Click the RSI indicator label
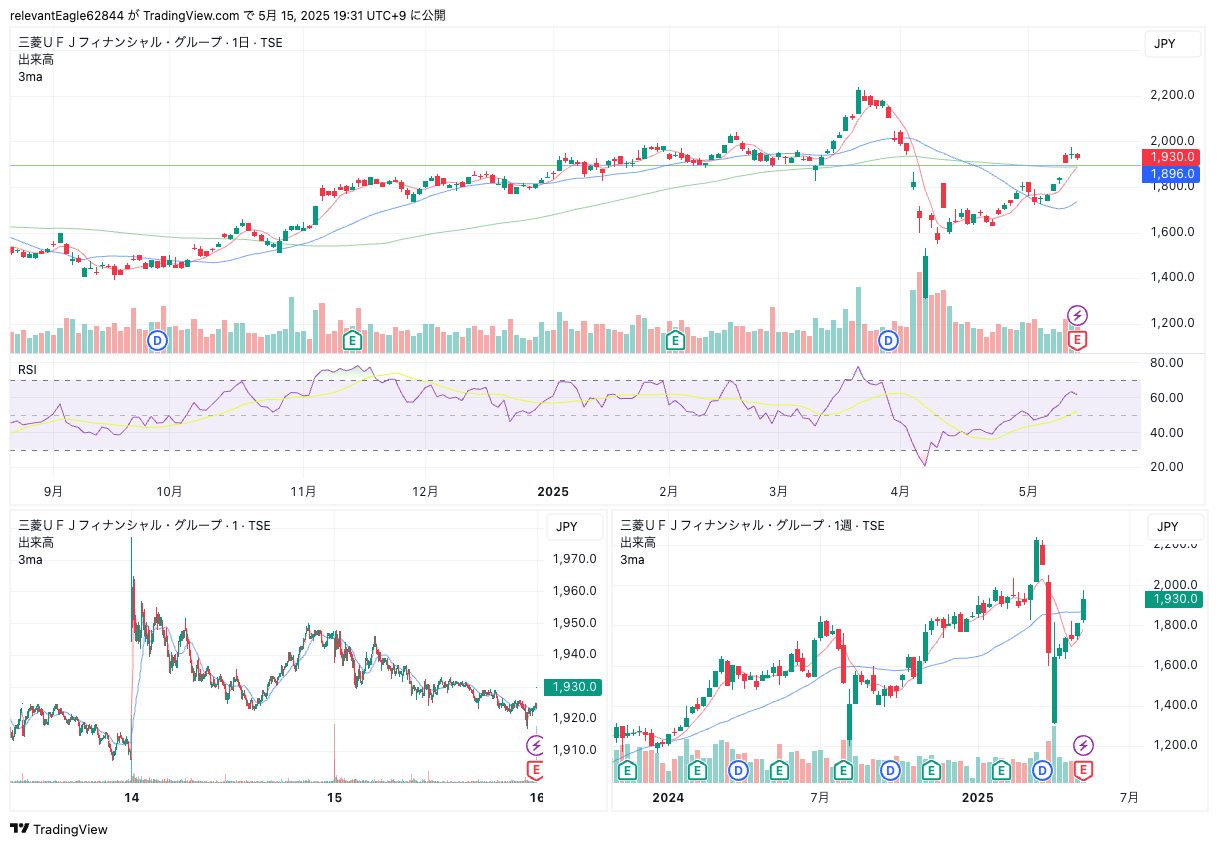Viewport: 1218px width, 846px height. tap(29, 370)
